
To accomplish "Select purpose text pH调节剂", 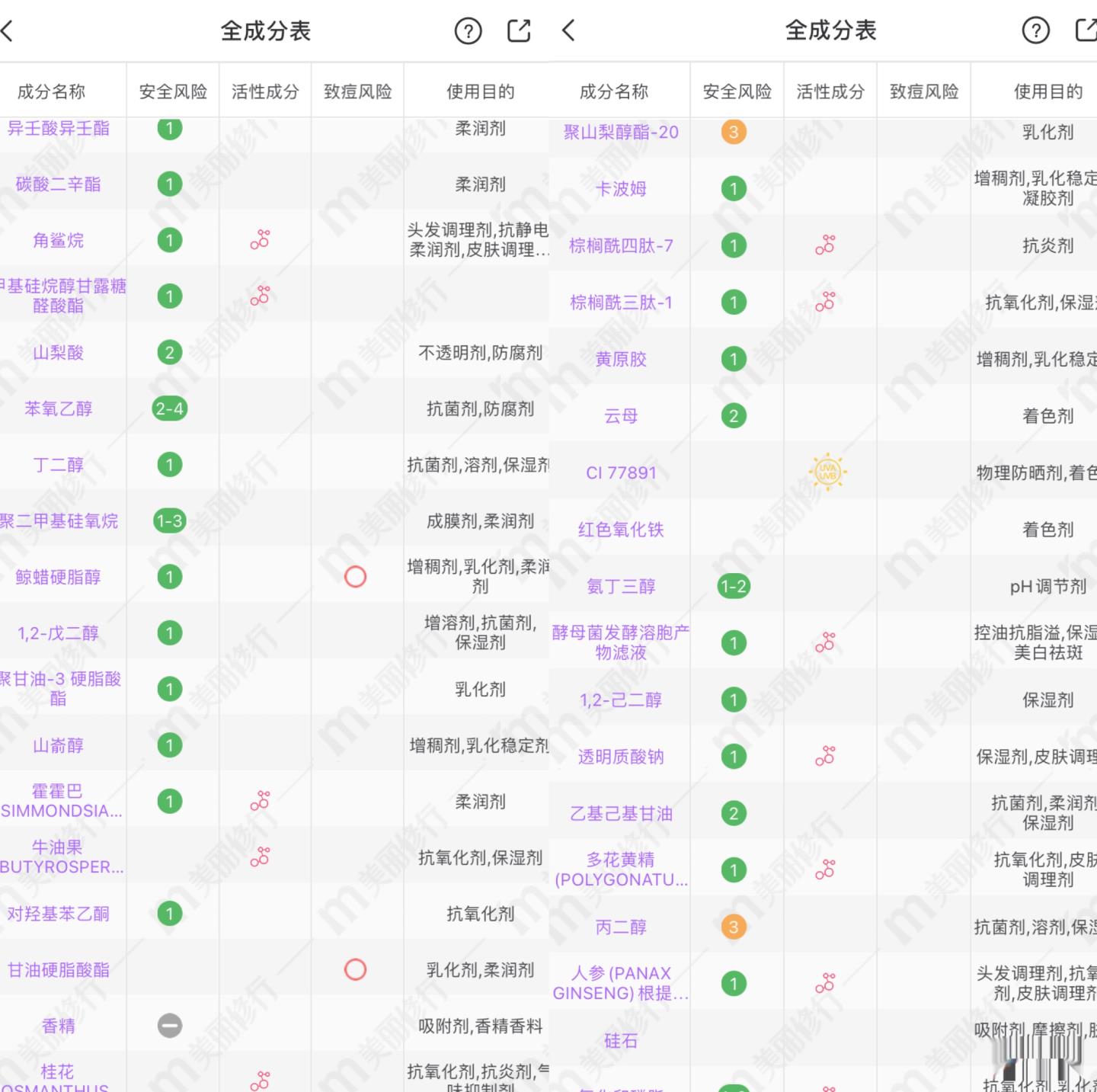I will (x=1048, y=587).
